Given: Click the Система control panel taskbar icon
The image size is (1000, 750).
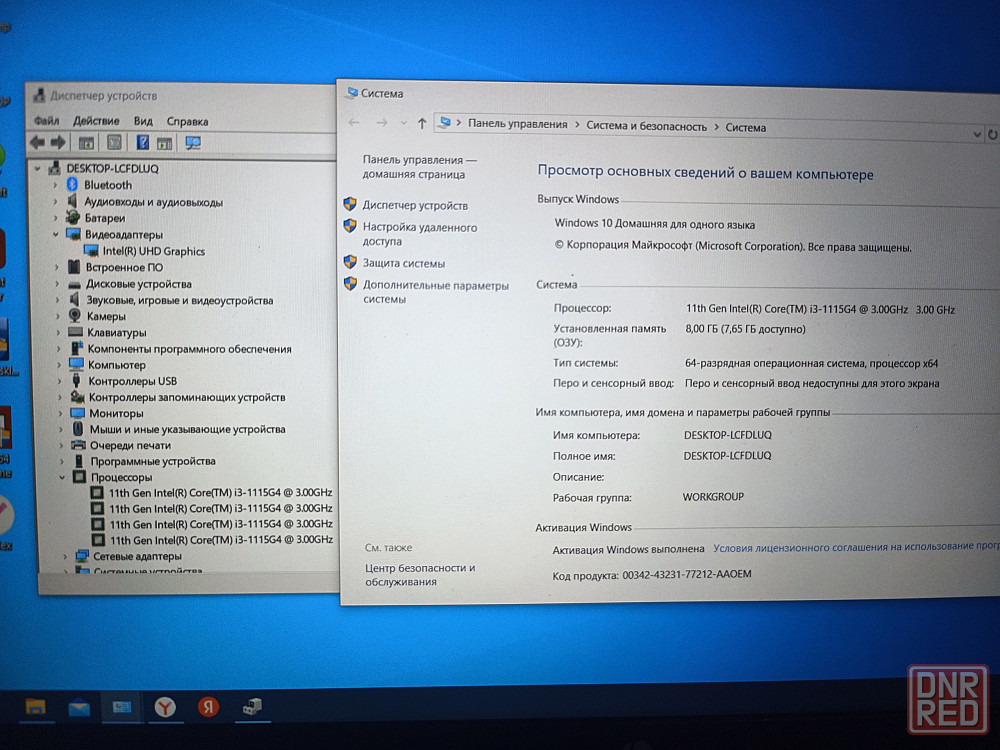Looking at the screenshot, I should click(122, 707).
